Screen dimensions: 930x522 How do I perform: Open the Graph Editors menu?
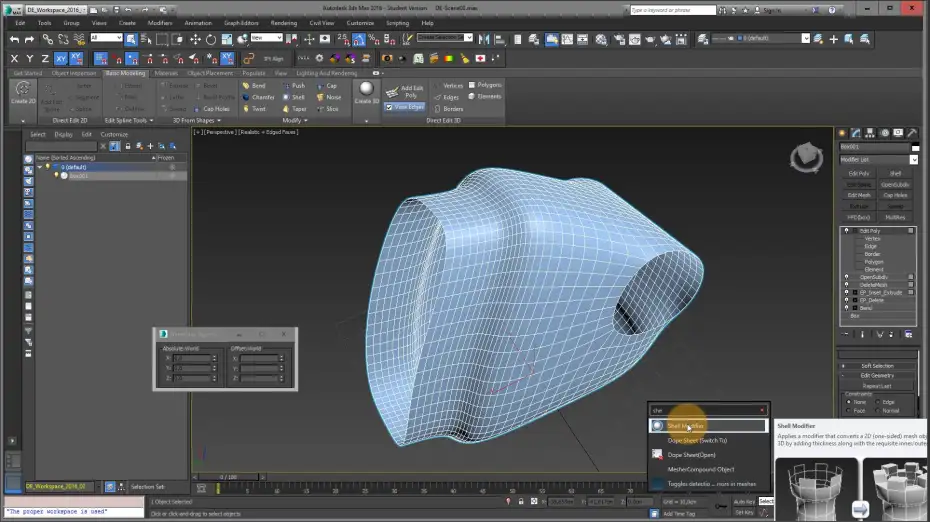[241, 23]
